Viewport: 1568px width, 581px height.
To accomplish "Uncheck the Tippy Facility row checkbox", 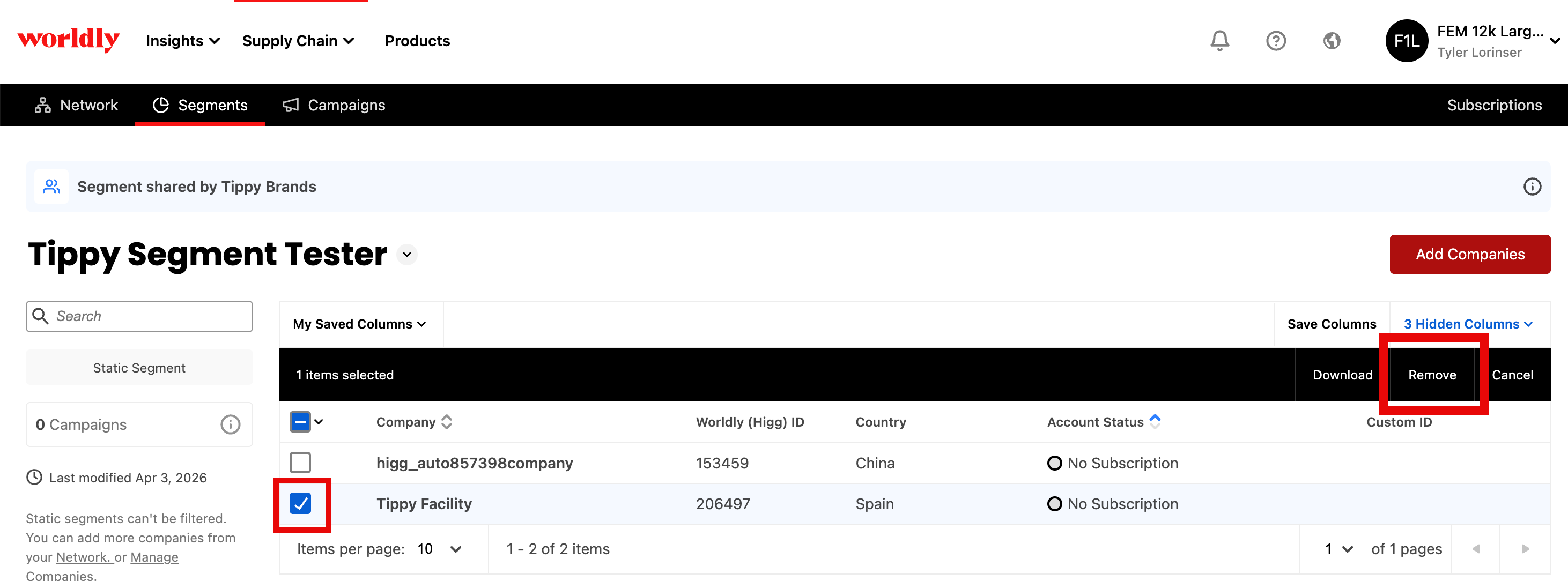I will tap(300, 503).
